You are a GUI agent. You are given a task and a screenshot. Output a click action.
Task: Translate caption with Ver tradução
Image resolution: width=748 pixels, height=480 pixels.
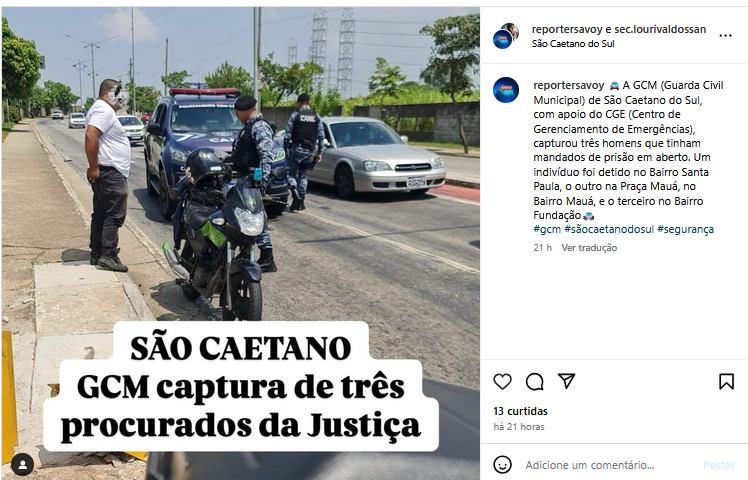(x=589, y=248)
